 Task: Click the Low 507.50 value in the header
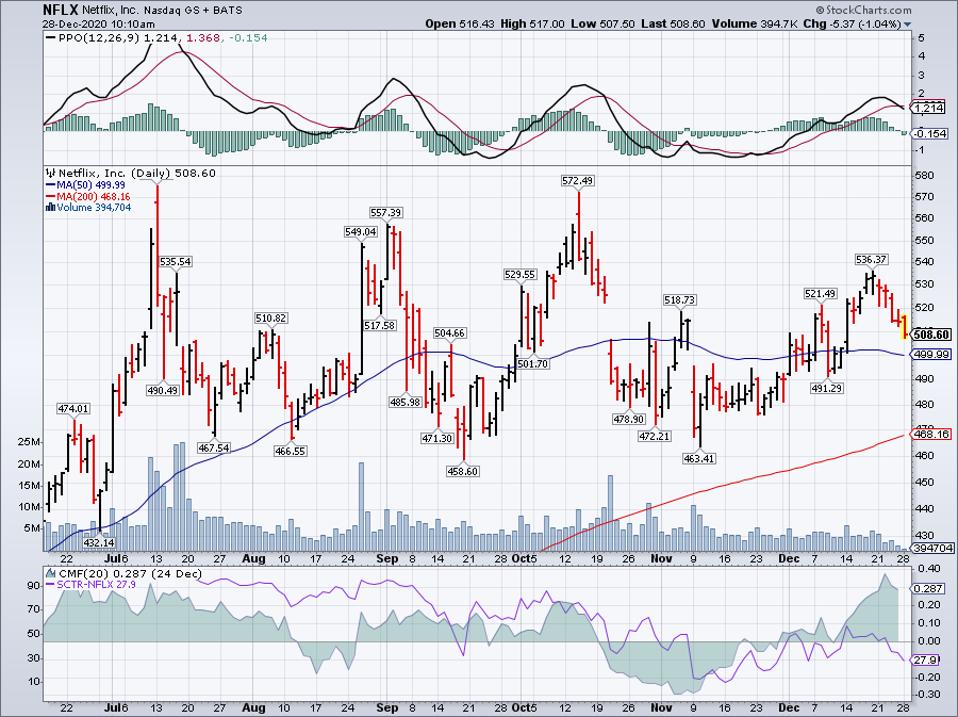point(603,24)
